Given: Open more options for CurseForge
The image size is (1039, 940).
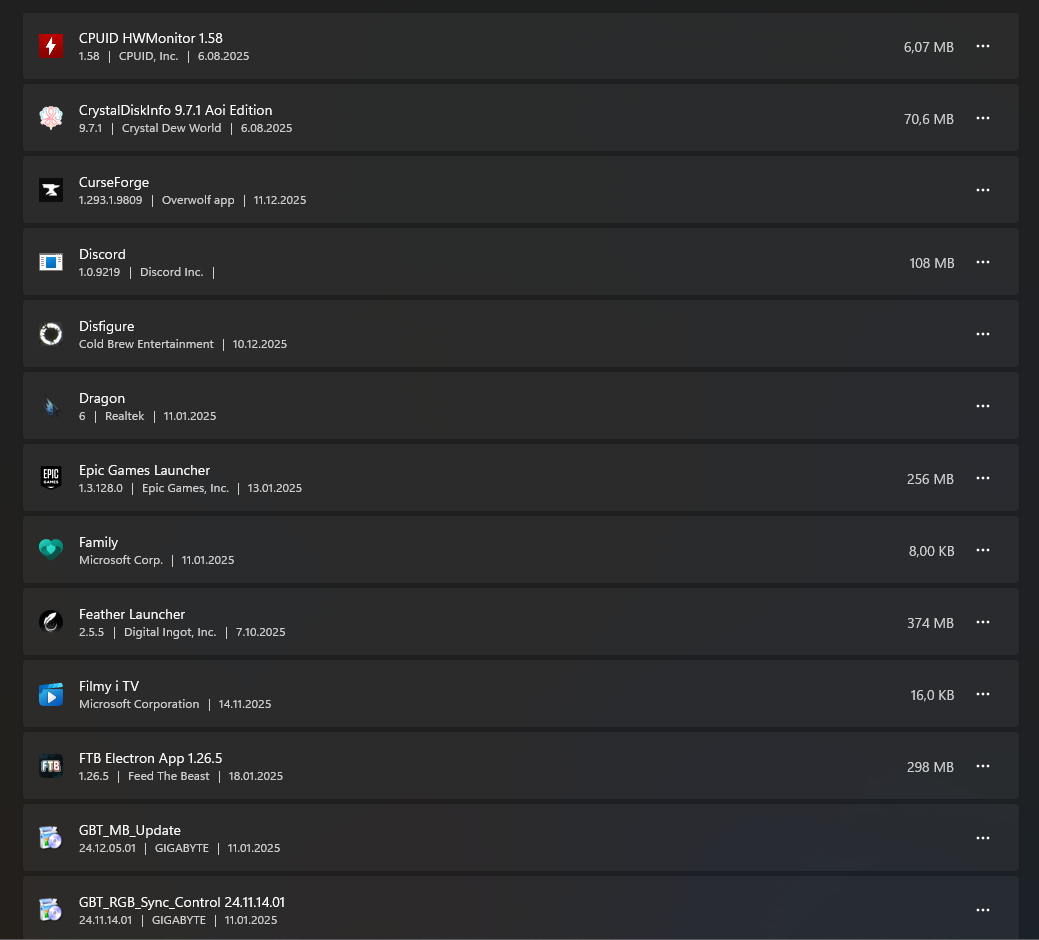Looking at the screenshot, I should pos(982,190).
